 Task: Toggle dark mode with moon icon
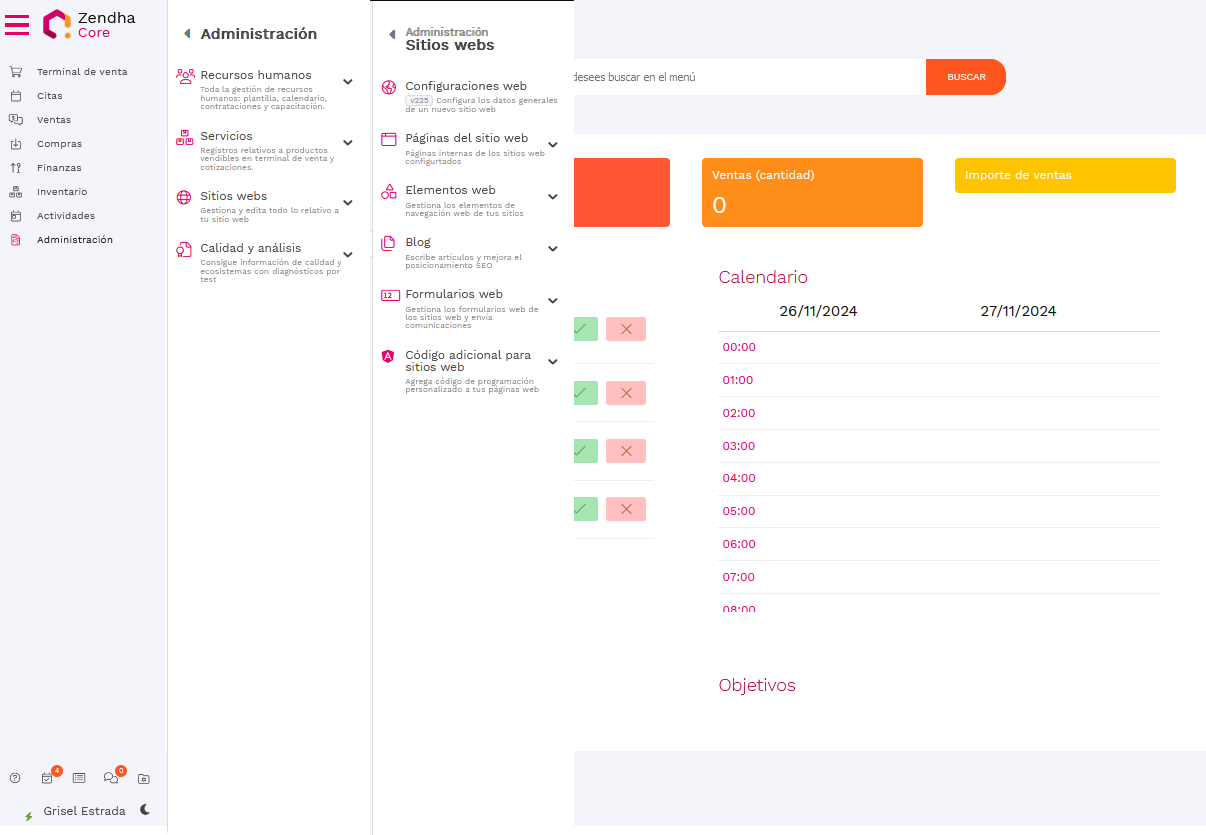pos(145,810)
